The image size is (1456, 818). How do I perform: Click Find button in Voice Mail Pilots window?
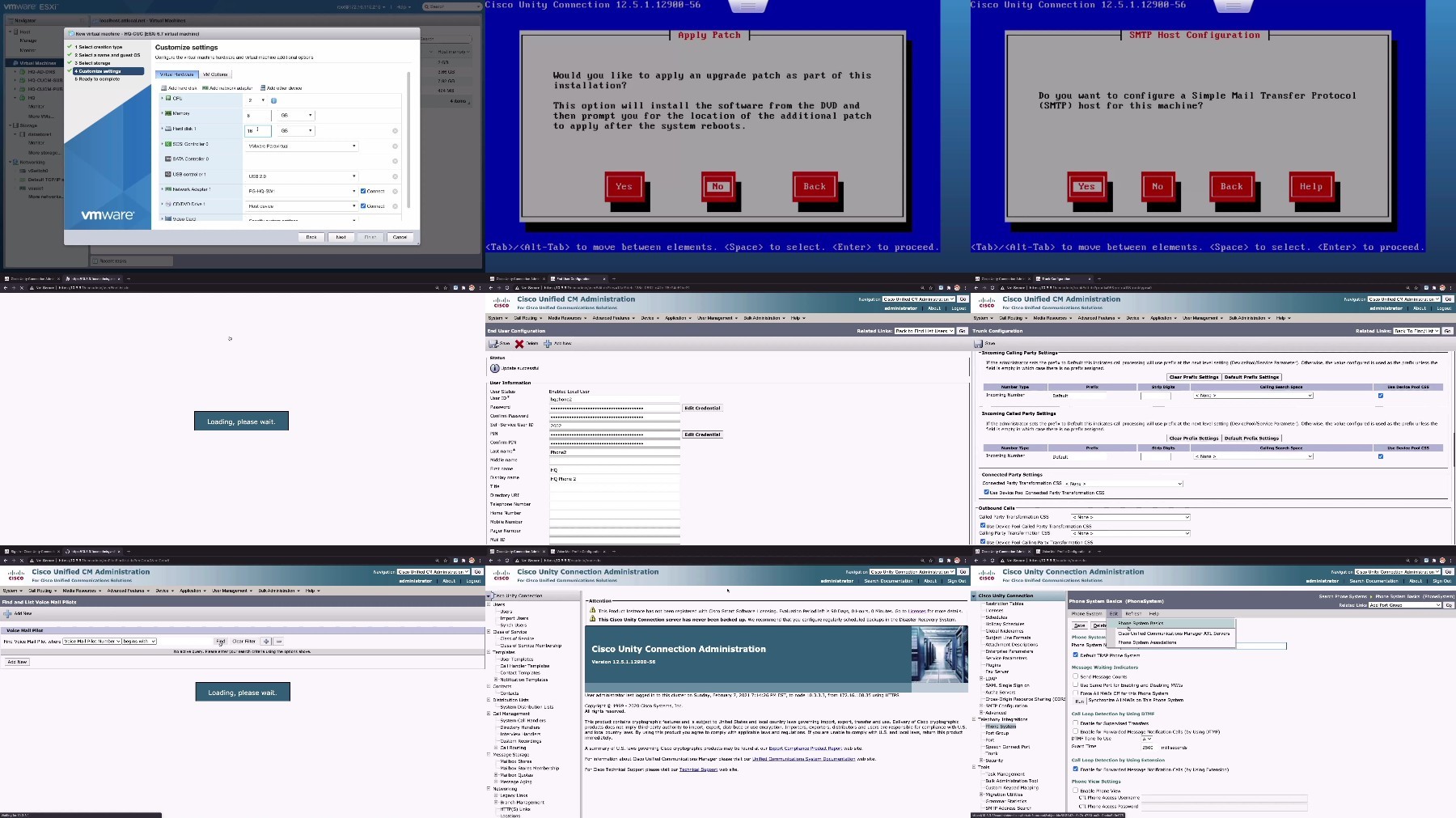(x=220, y=642)
